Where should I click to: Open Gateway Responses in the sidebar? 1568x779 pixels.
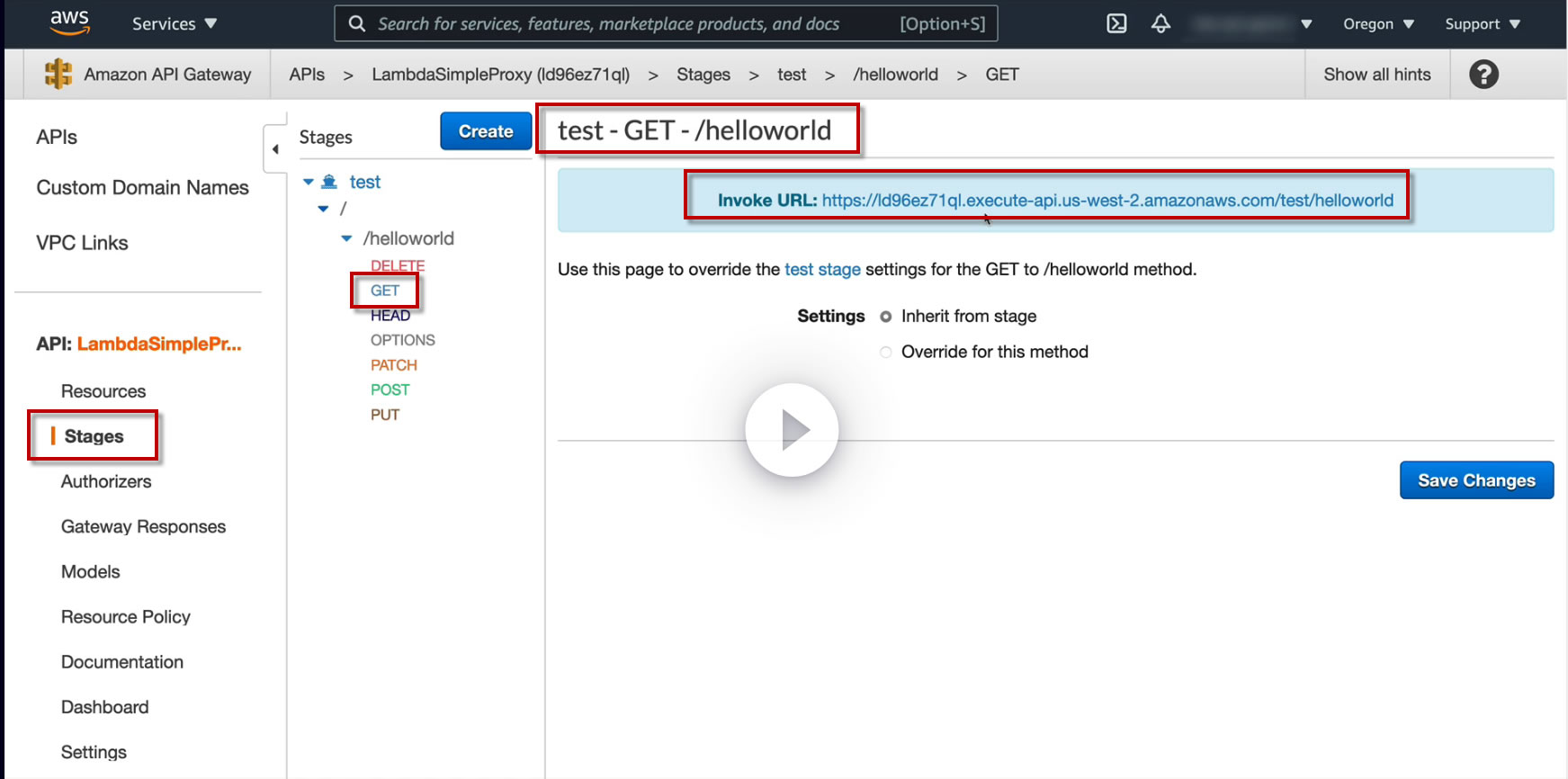(x=143, y=526)
